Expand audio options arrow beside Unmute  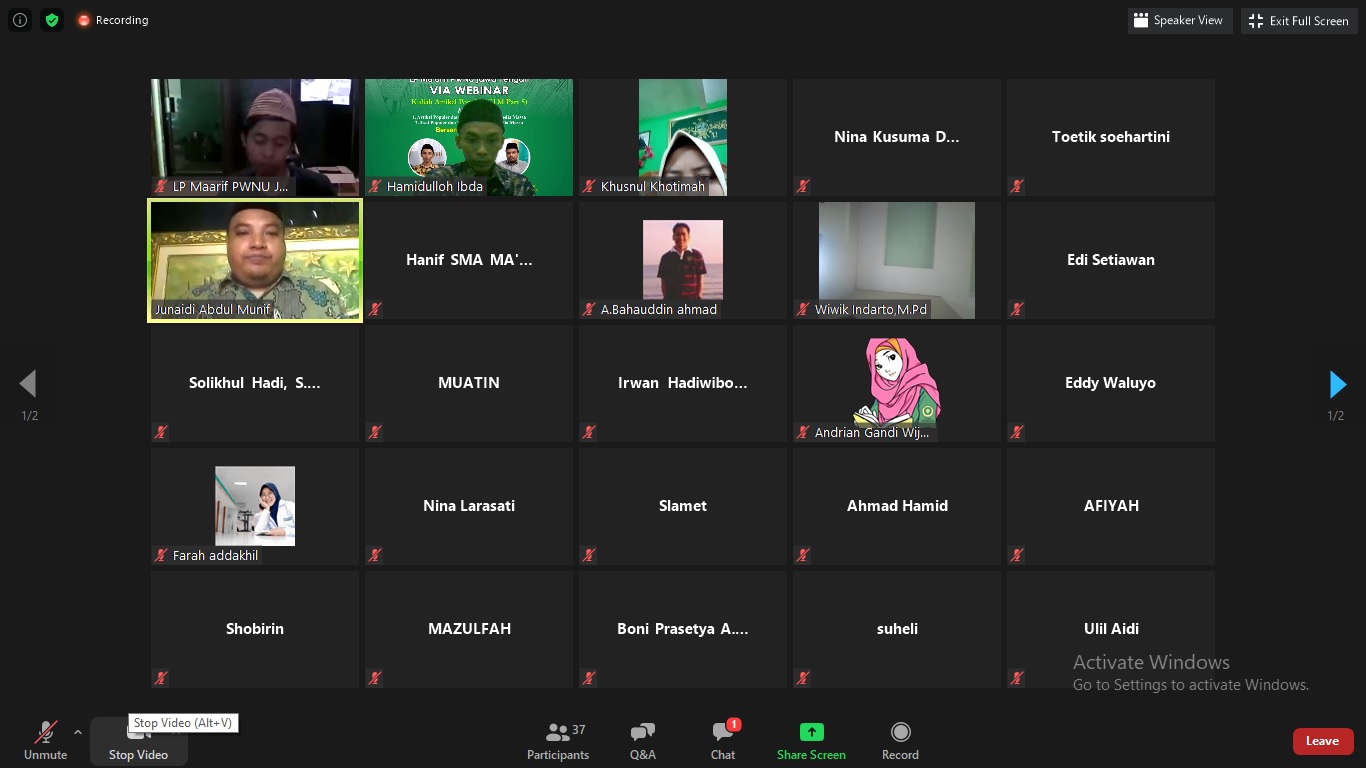[78, 732]
